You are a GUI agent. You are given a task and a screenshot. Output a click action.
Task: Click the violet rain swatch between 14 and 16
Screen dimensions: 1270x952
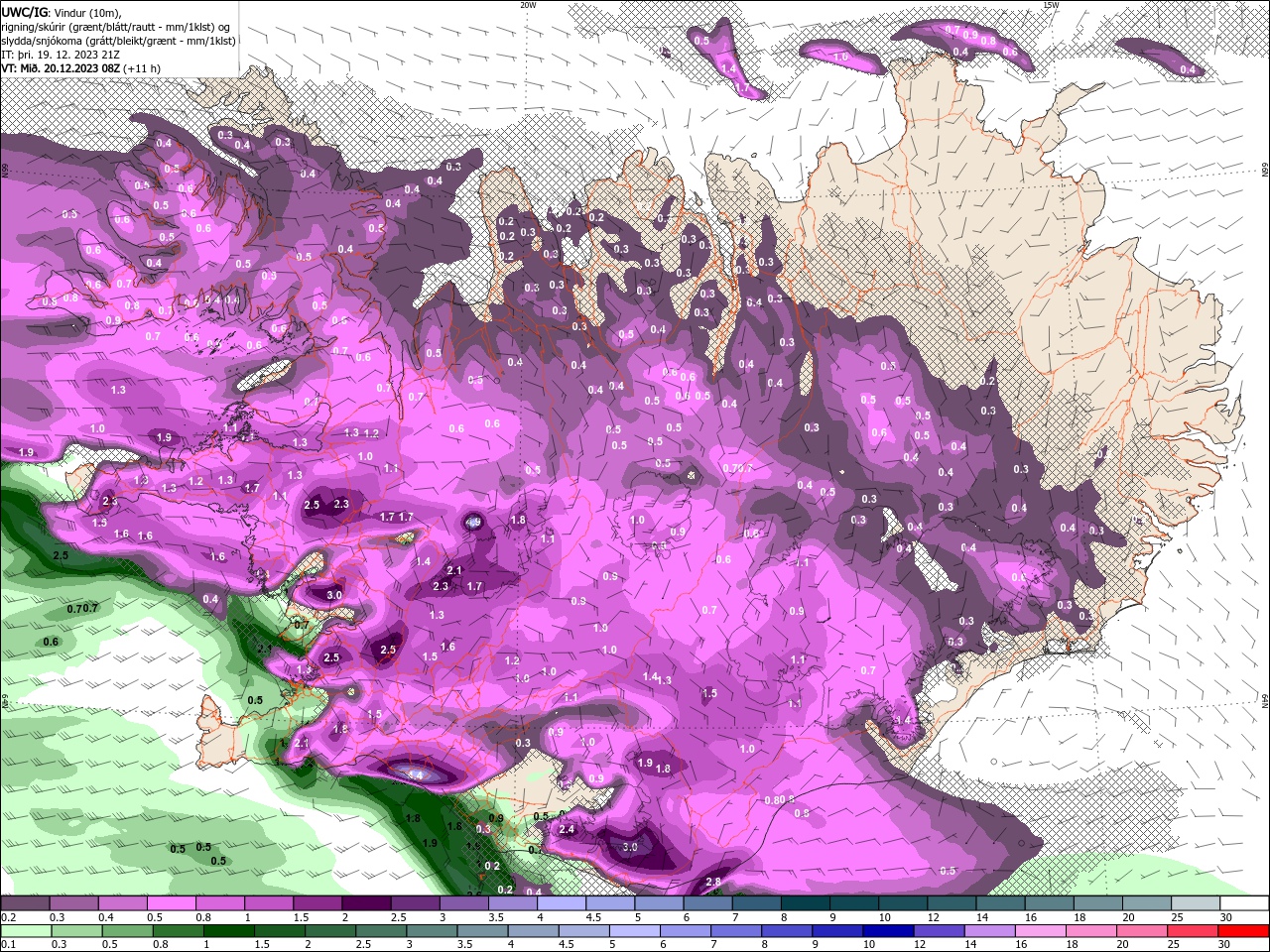click(x=990, y=931)
